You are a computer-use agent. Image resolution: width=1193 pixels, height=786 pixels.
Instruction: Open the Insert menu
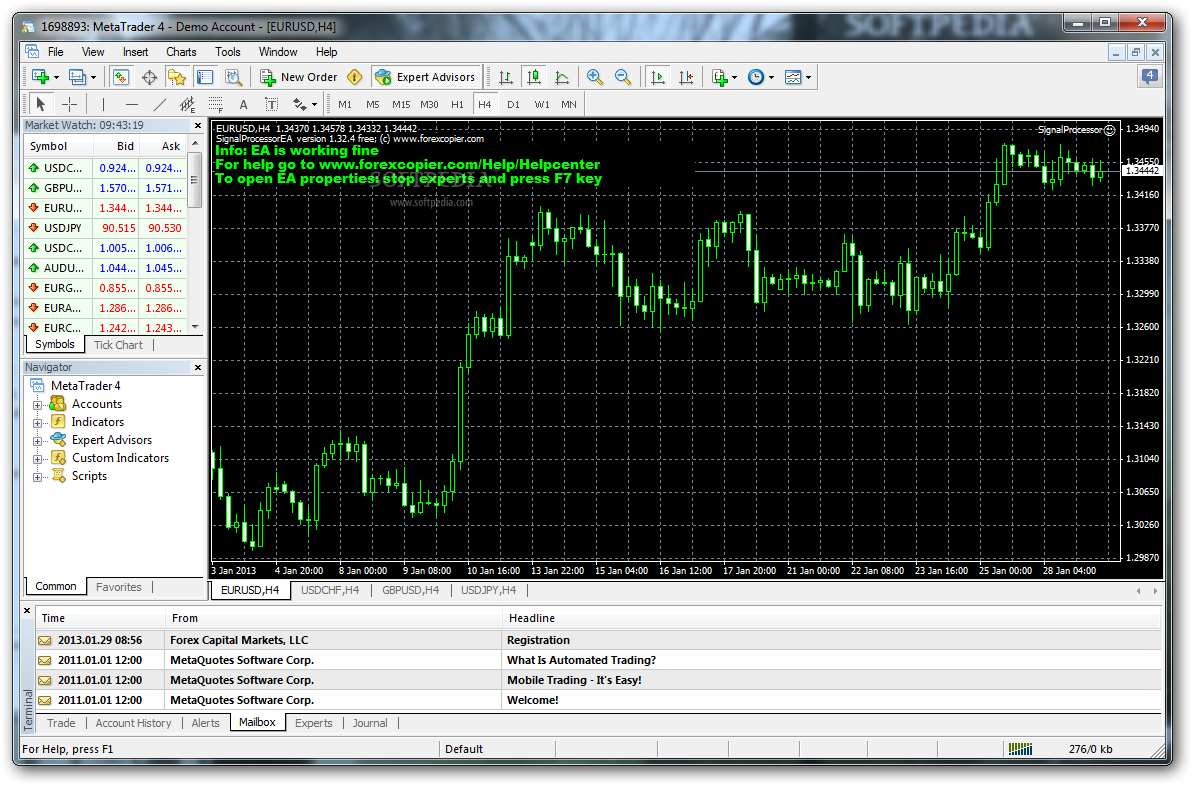[x=135, y=52]
